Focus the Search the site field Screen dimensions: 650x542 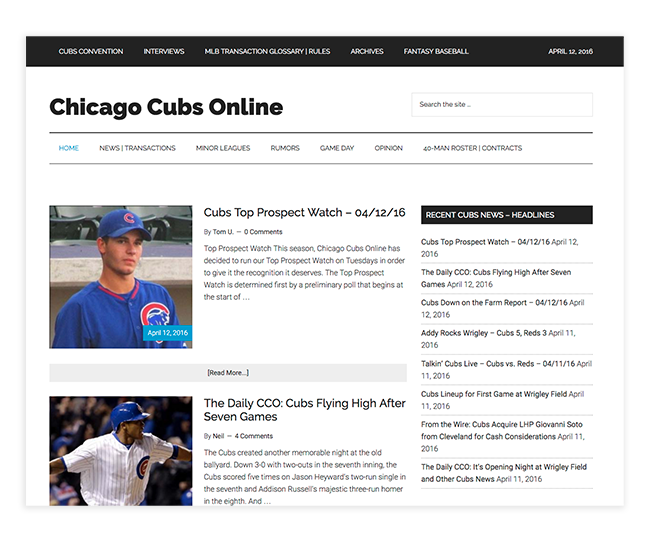[502, 105]
